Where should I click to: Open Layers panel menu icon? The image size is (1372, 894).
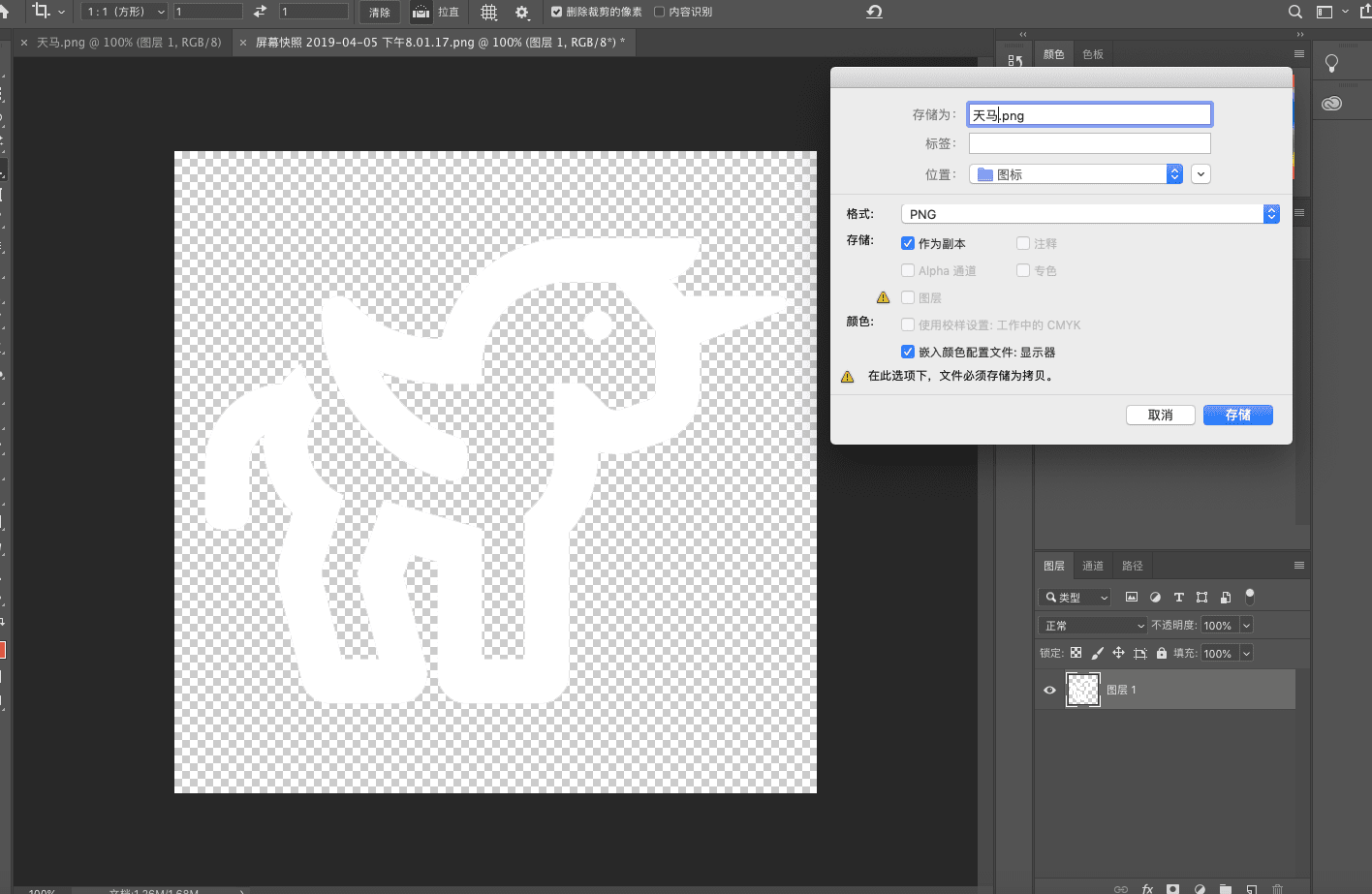pyautogui.click(x=1299, y=565)
